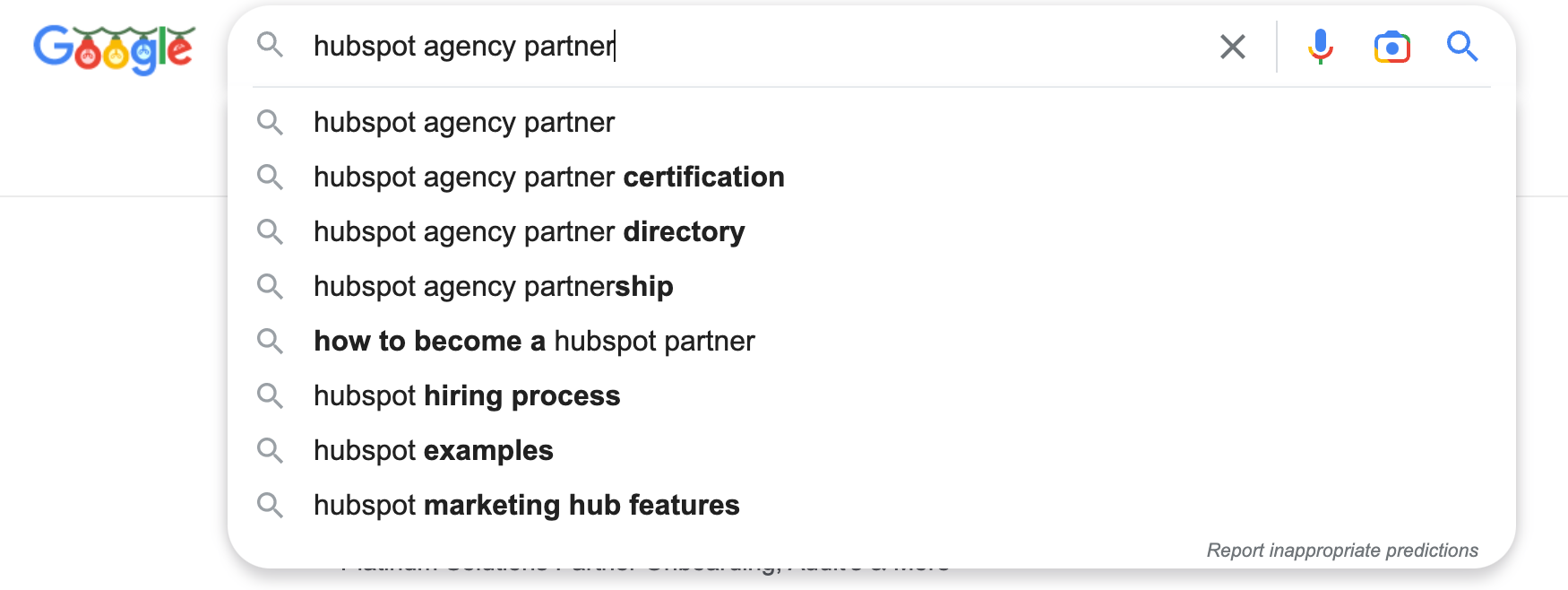Select "hubspot hiring process" suggestion
Image resolution: width=1568 pixels, height=590 pixels.
tap(467, 396)
